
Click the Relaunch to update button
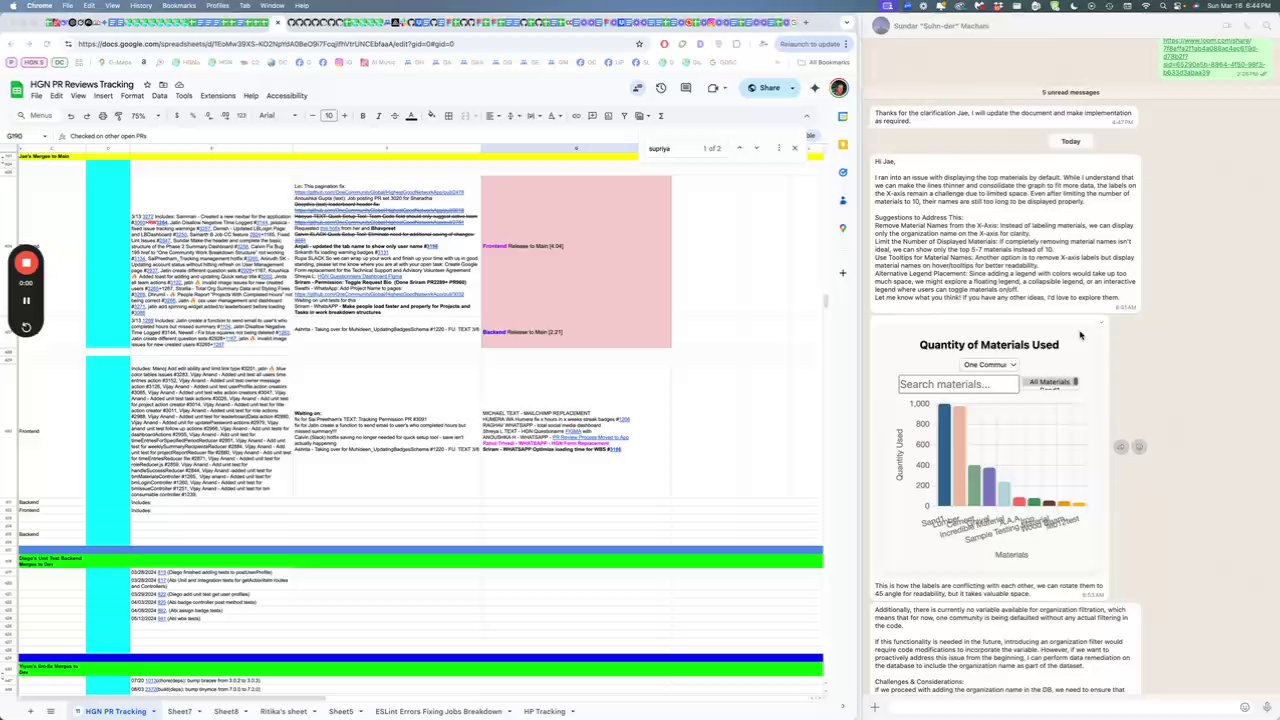point(810,44)
